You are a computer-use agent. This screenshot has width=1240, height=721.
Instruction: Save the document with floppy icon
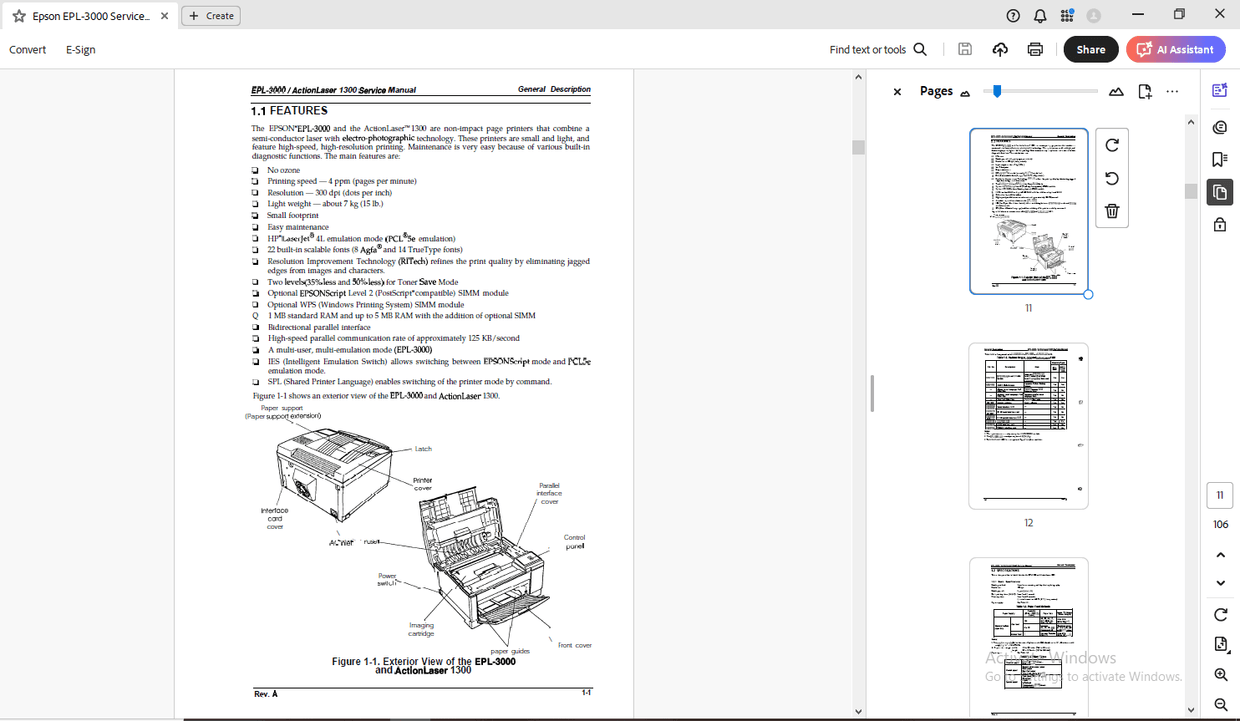pos(965,49)
